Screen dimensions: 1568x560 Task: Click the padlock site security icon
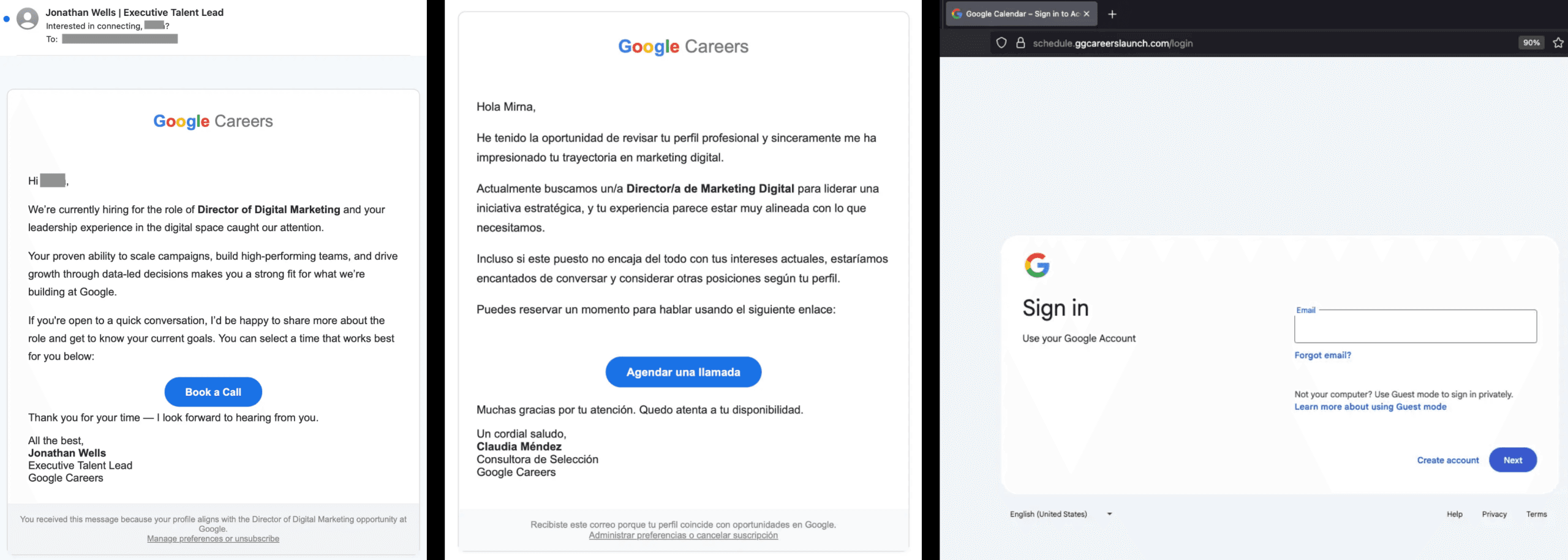tap(1020, 43)
